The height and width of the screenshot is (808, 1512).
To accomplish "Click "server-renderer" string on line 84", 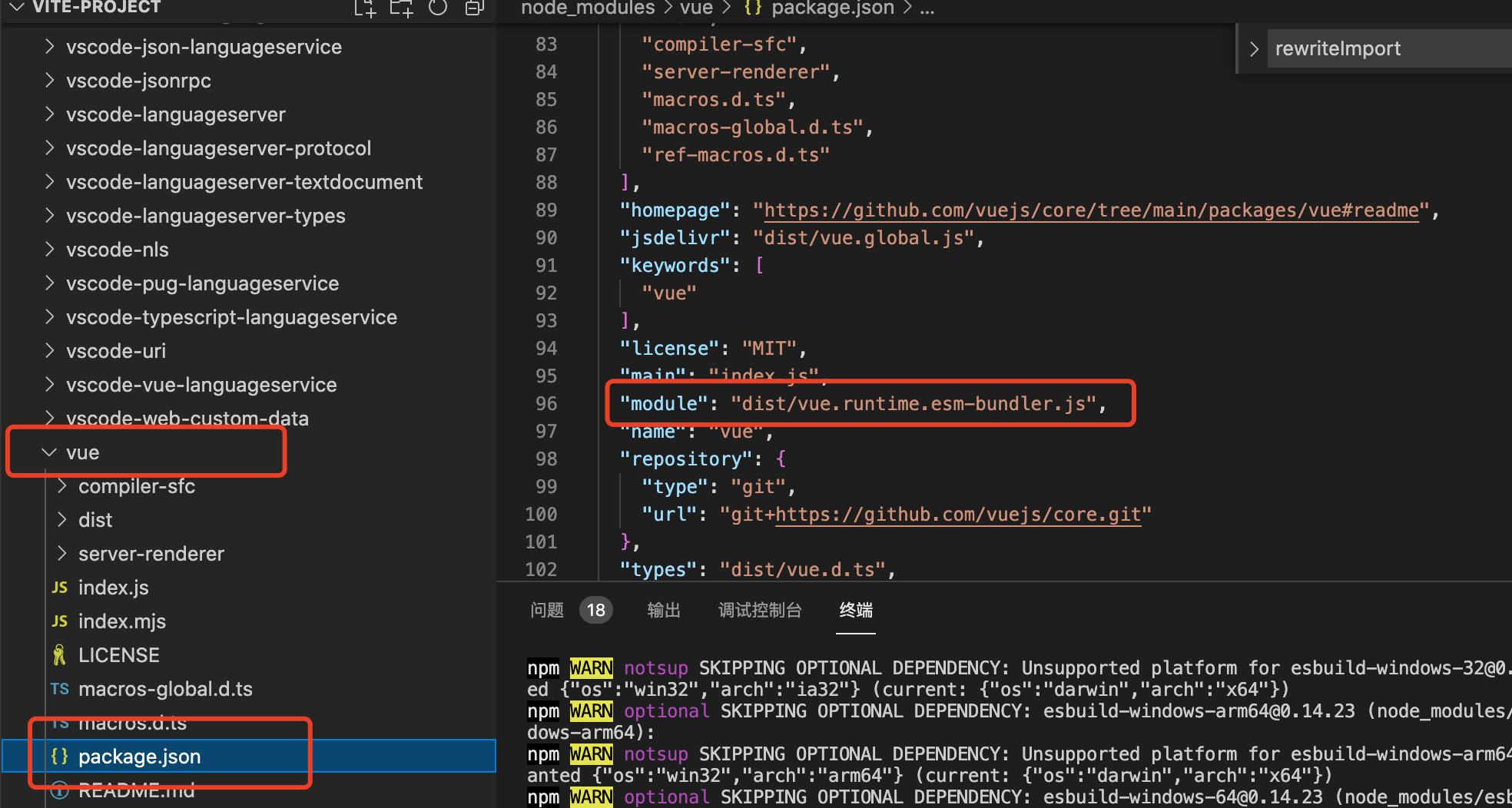I will [735, 72].
